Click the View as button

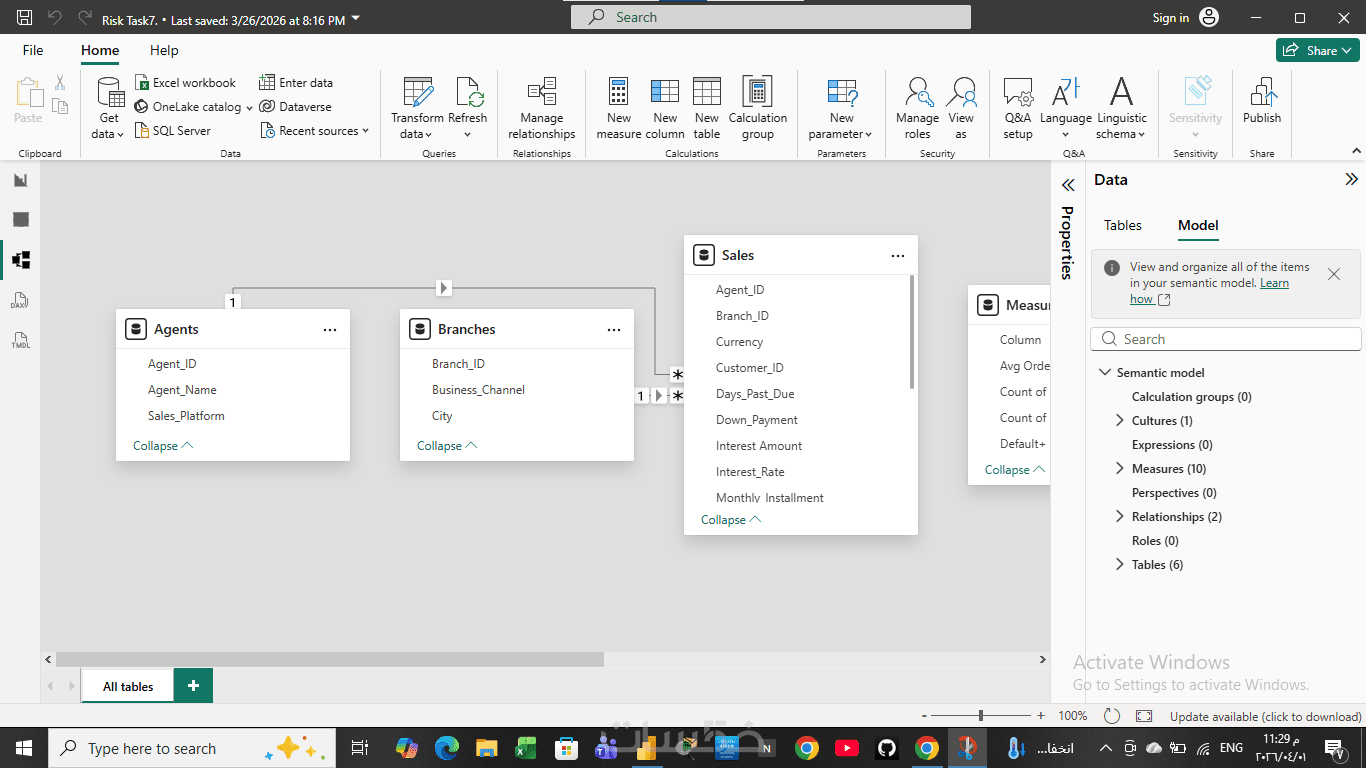961,108
